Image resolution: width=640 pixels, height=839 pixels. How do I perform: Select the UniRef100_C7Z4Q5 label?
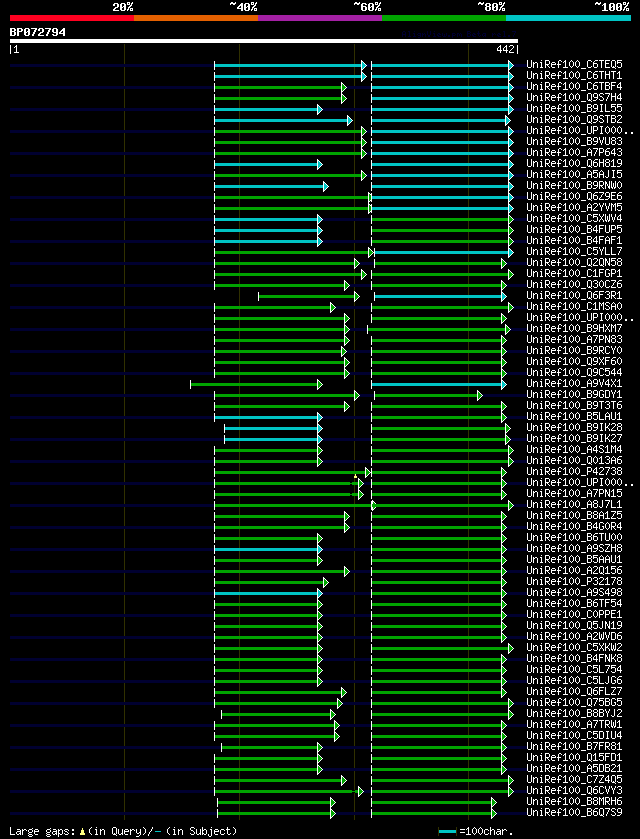tap(574, 778)
